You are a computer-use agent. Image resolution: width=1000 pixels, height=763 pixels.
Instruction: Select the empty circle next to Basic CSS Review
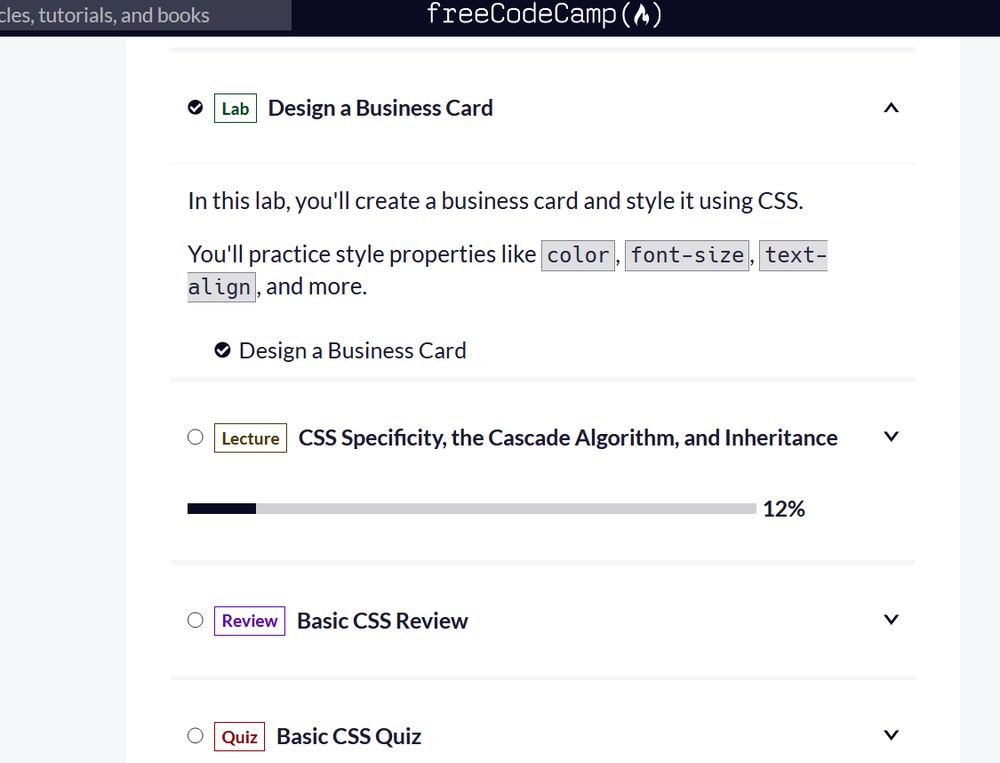(195, 620)
